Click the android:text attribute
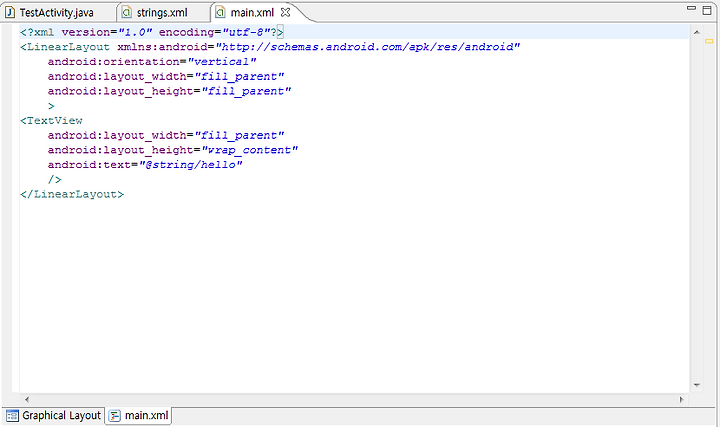720x427 pixels. (89, 164)
